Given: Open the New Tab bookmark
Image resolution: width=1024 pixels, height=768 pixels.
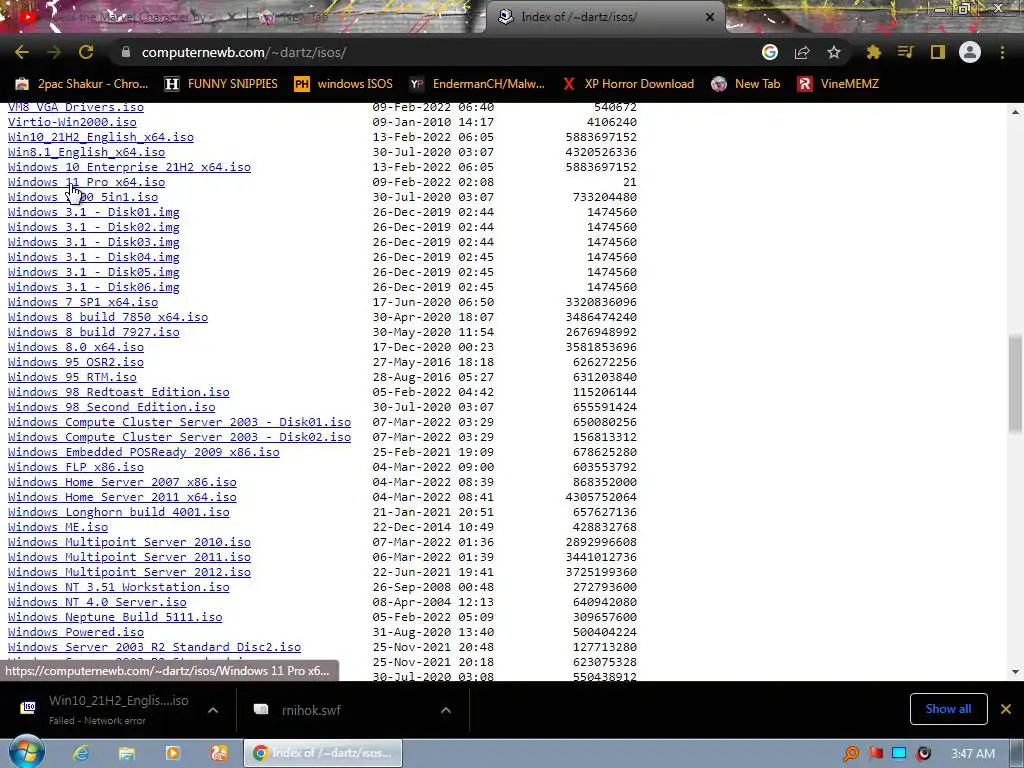Looking at the screenshot, I should point(746,84).
